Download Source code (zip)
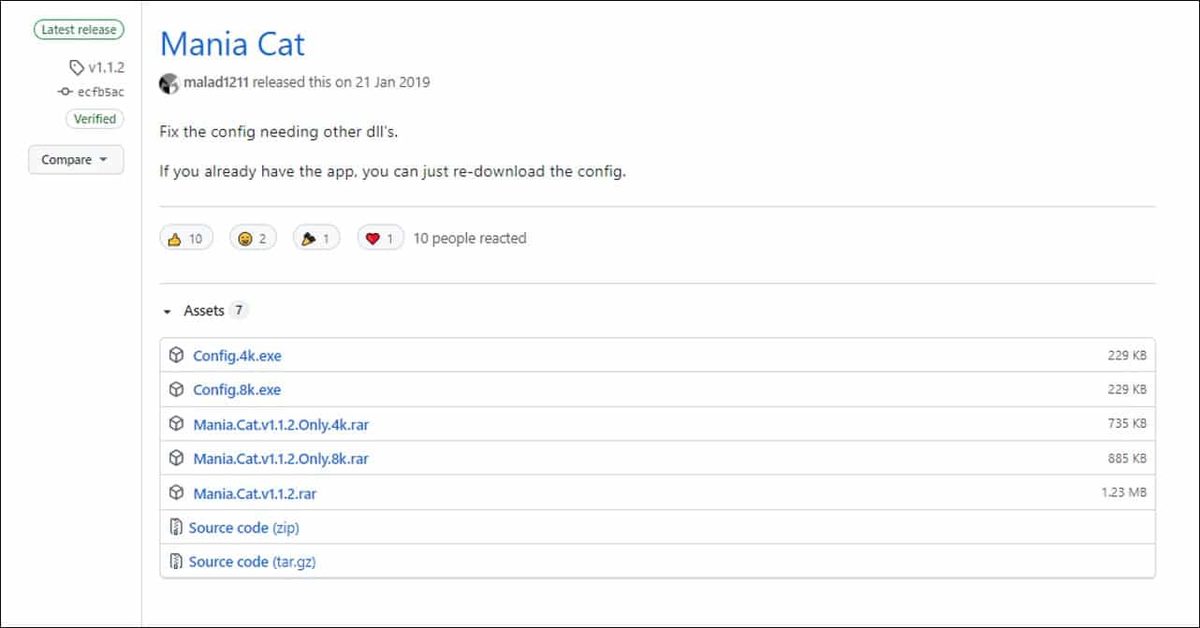The width and height of the screenshot is (1200, 628). pyautogui.click(x=244, y=528)
